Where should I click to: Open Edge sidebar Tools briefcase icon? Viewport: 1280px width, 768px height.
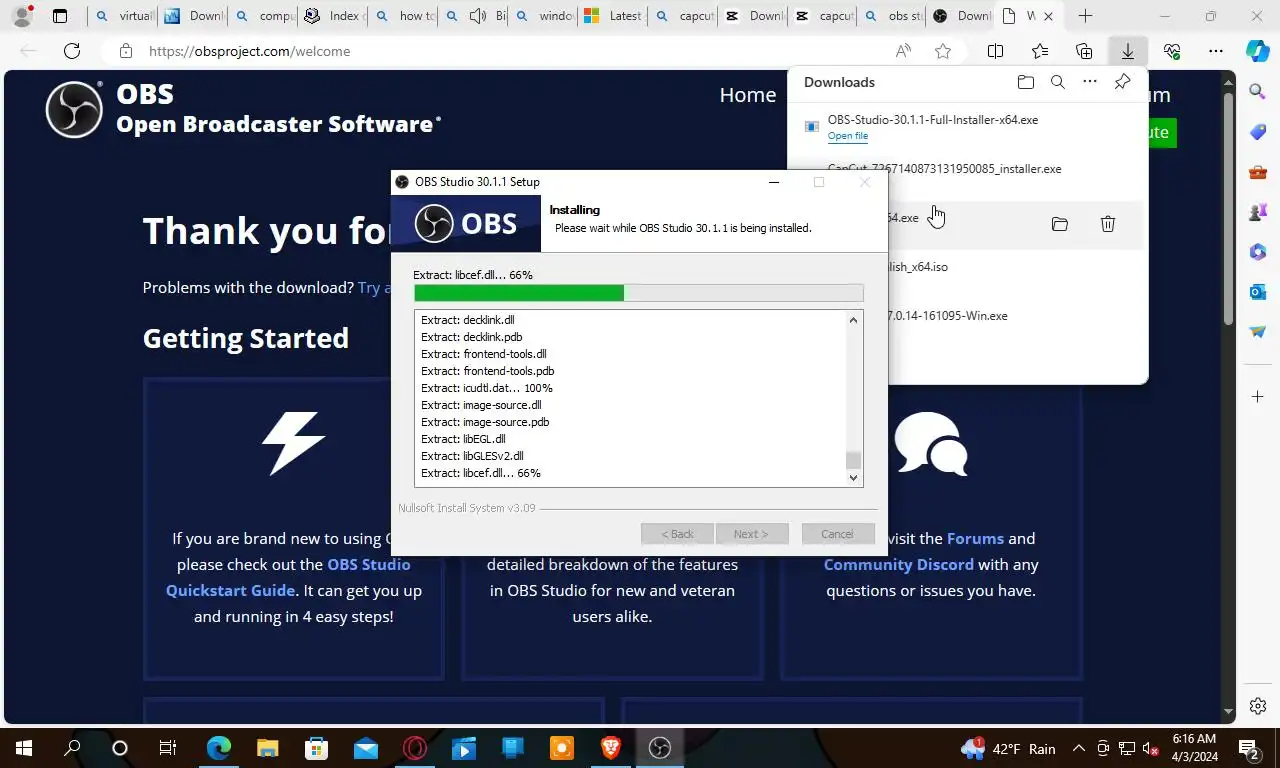click(1258, 172)
